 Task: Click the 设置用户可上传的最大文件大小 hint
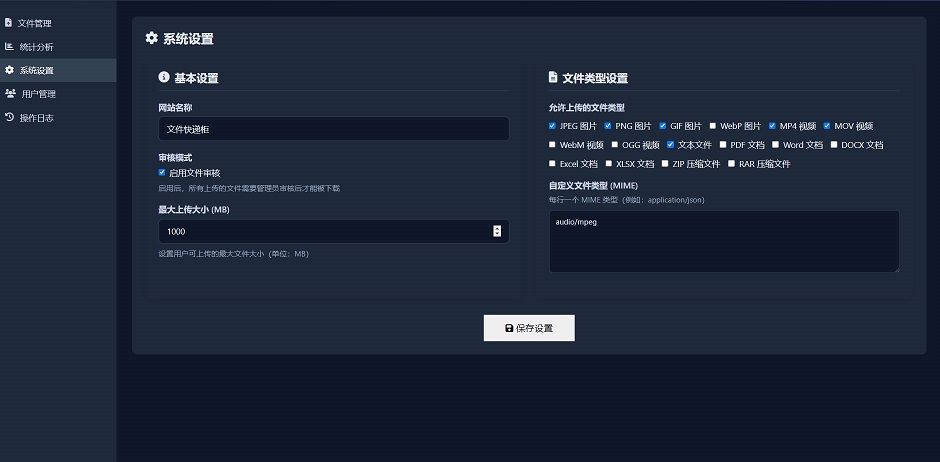point(233,254)
